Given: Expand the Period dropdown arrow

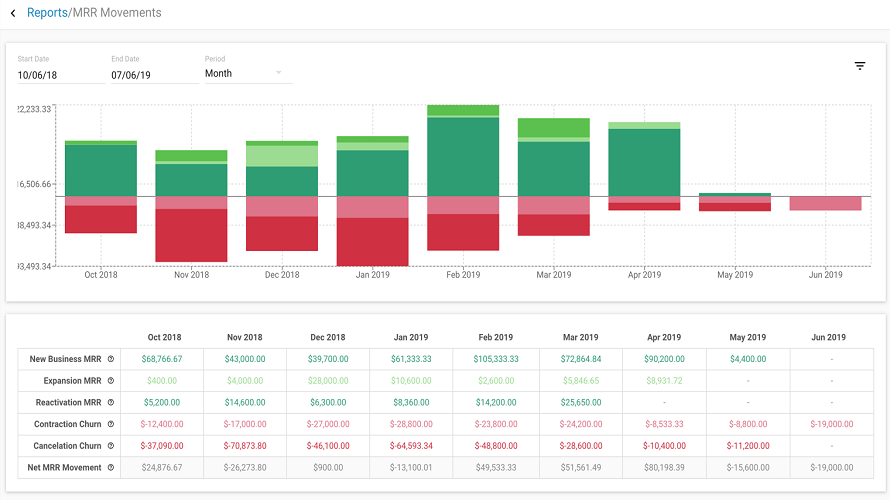Looking at the screenshot, I should [278, 73].
